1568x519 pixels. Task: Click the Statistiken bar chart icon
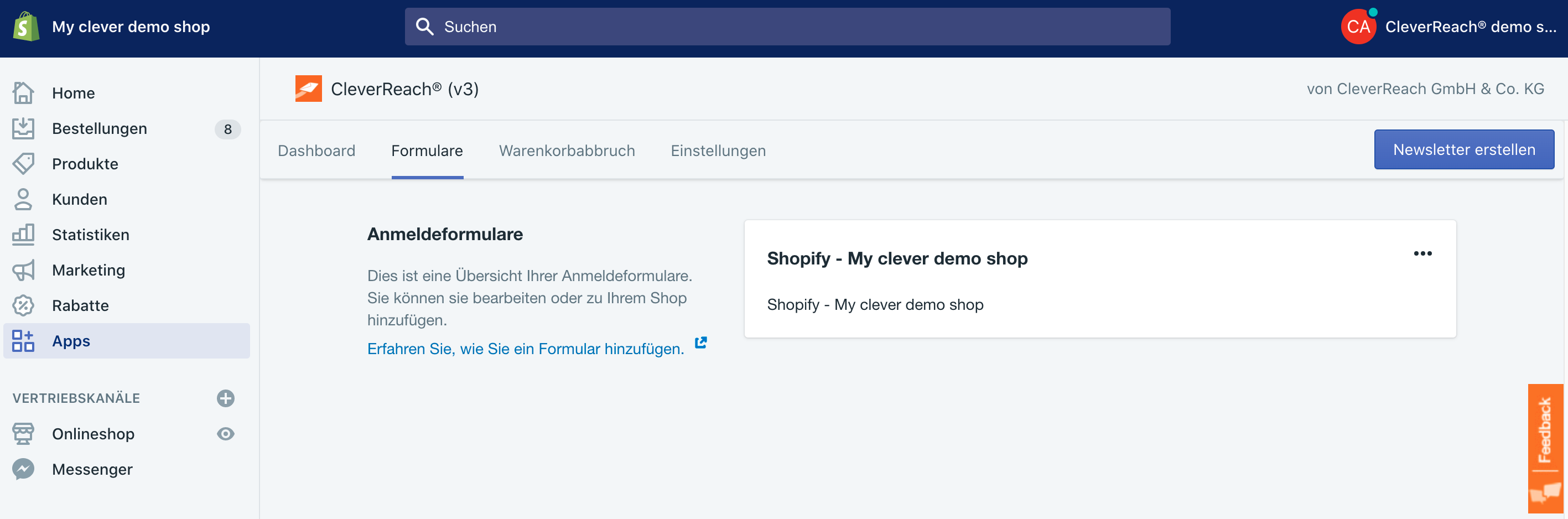(x=23, y=234)
